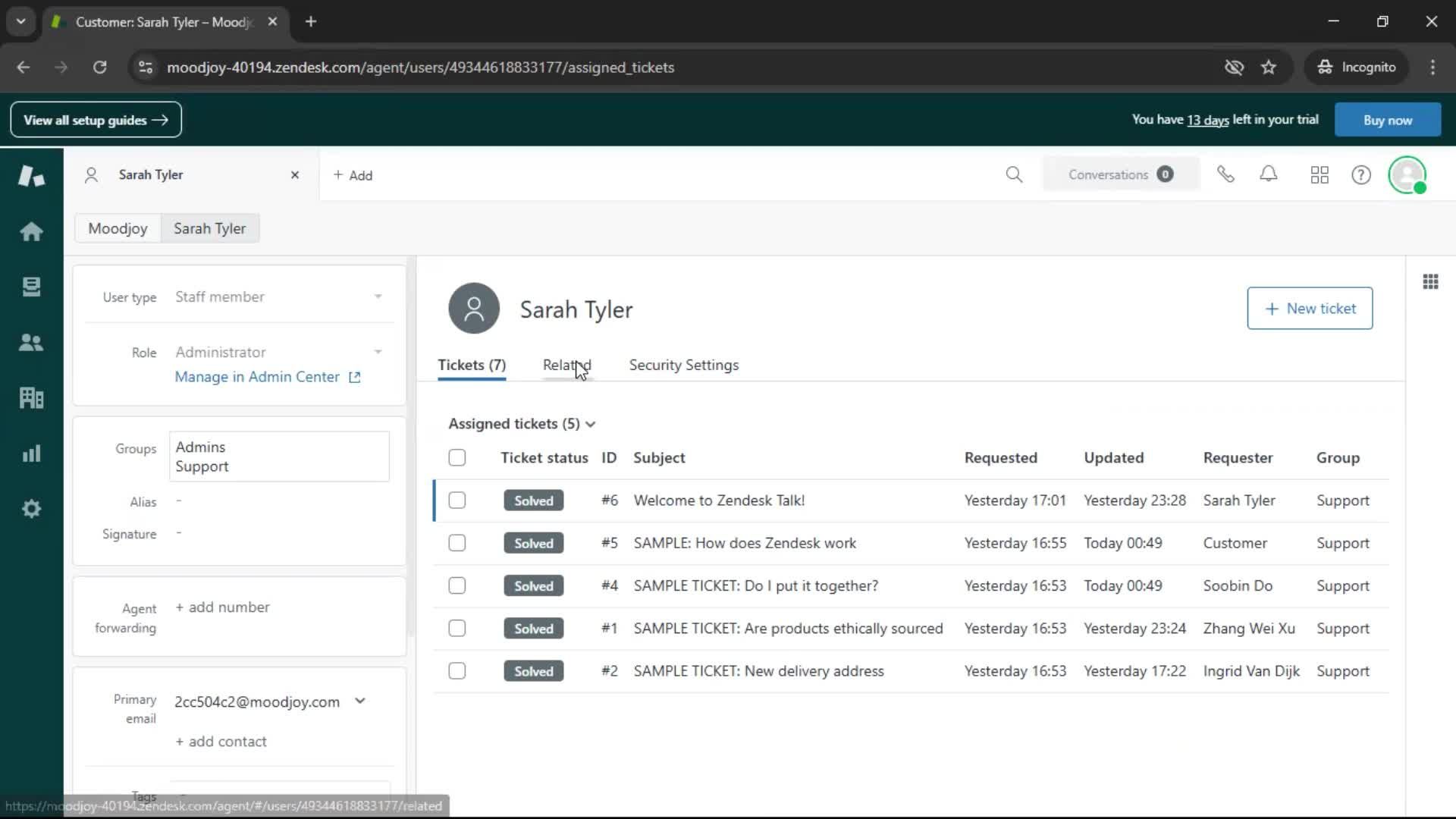
Task: Open Zendesk logo in sidebar
Action: (31, 176)
